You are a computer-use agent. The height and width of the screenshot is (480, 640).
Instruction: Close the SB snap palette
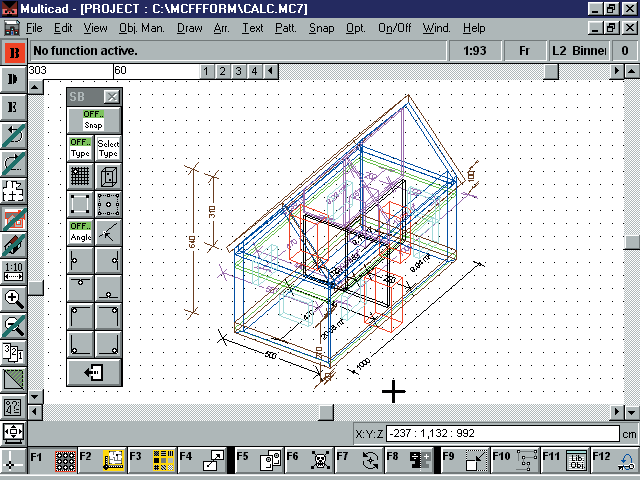click(x=112, y=97)
